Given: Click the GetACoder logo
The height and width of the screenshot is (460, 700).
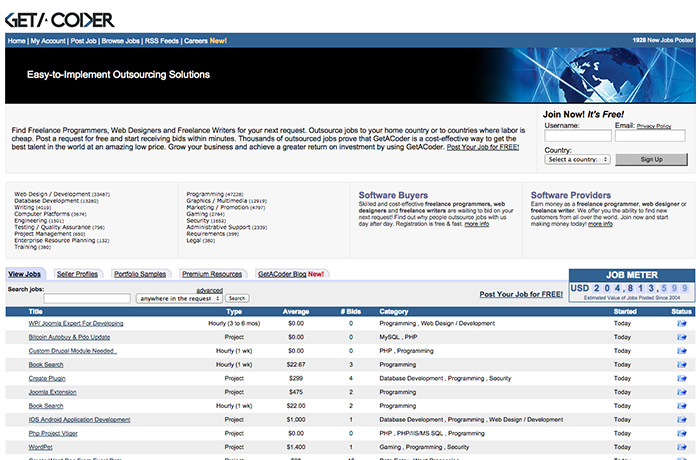Looking at the screenshot, I should pyautogui.click(x=59, y=20).
